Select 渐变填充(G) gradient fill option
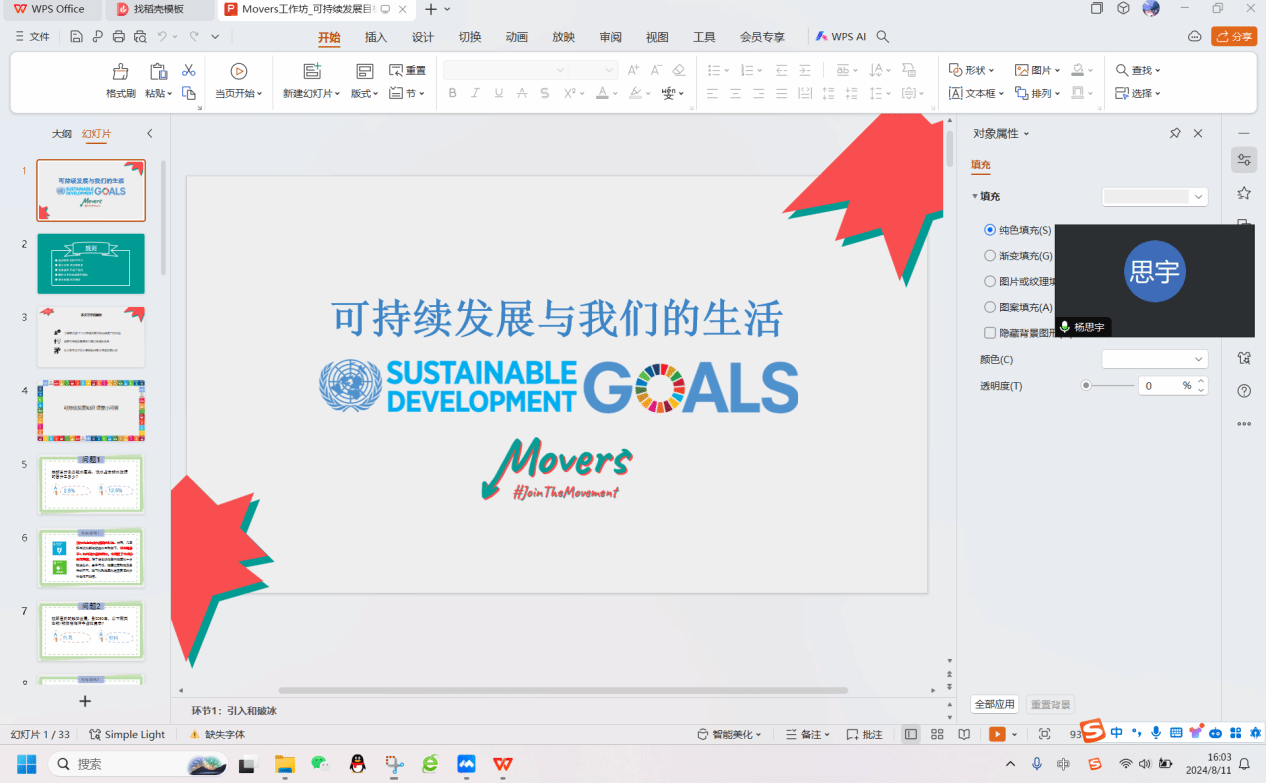This screenshot has height=783, width=1266. coord(990,256)
